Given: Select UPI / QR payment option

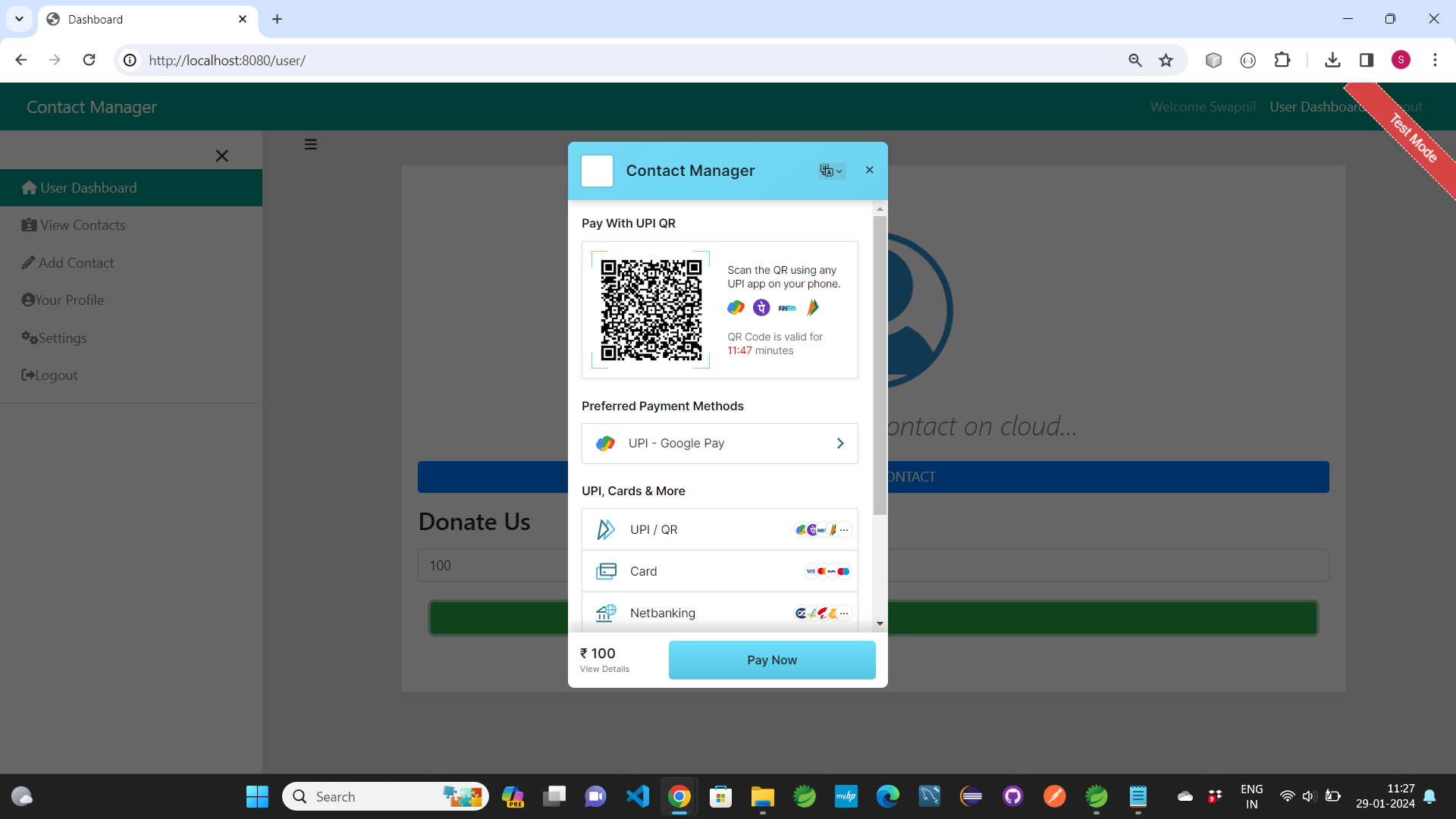Looking at the screenshot, I should point(720,529).
